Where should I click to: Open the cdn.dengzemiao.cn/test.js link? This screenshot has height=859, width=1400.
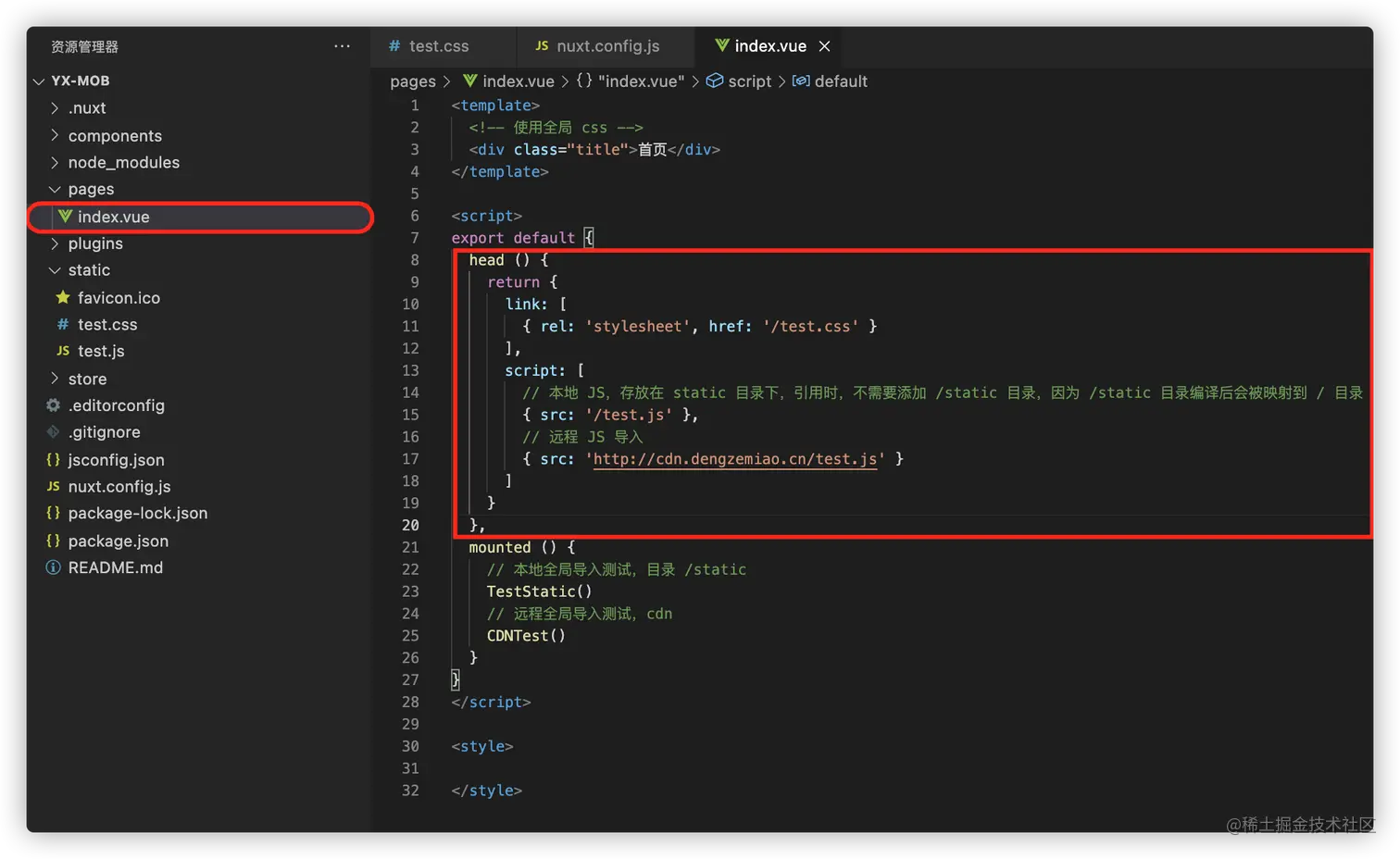click(x=735, y=459)
